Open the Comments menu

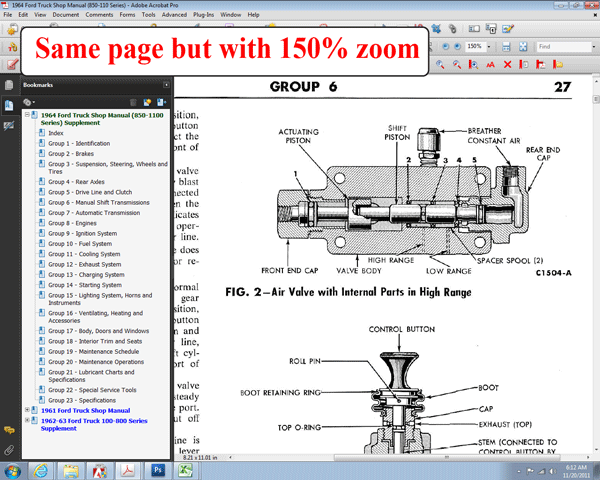[99, 15]
